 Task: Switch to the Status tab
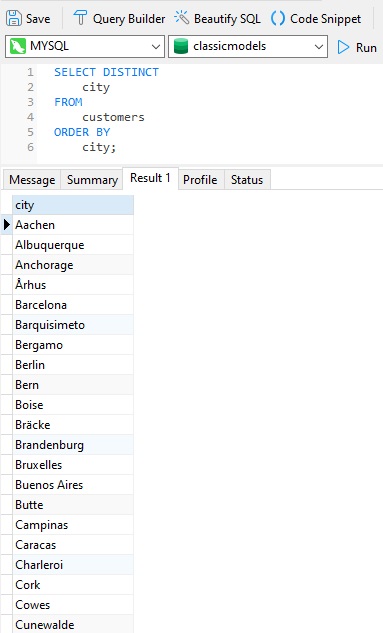247,180
